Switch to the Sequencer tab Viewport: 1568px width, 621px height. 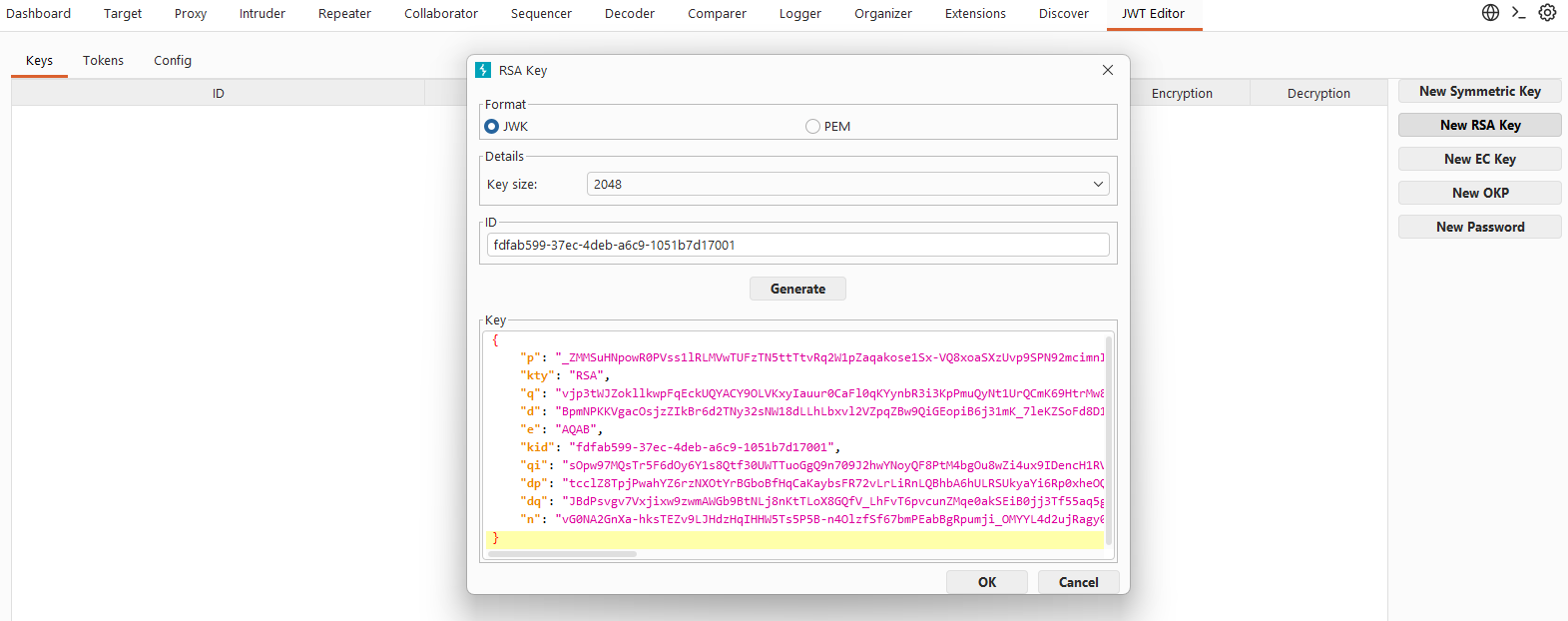coord(541,14)
